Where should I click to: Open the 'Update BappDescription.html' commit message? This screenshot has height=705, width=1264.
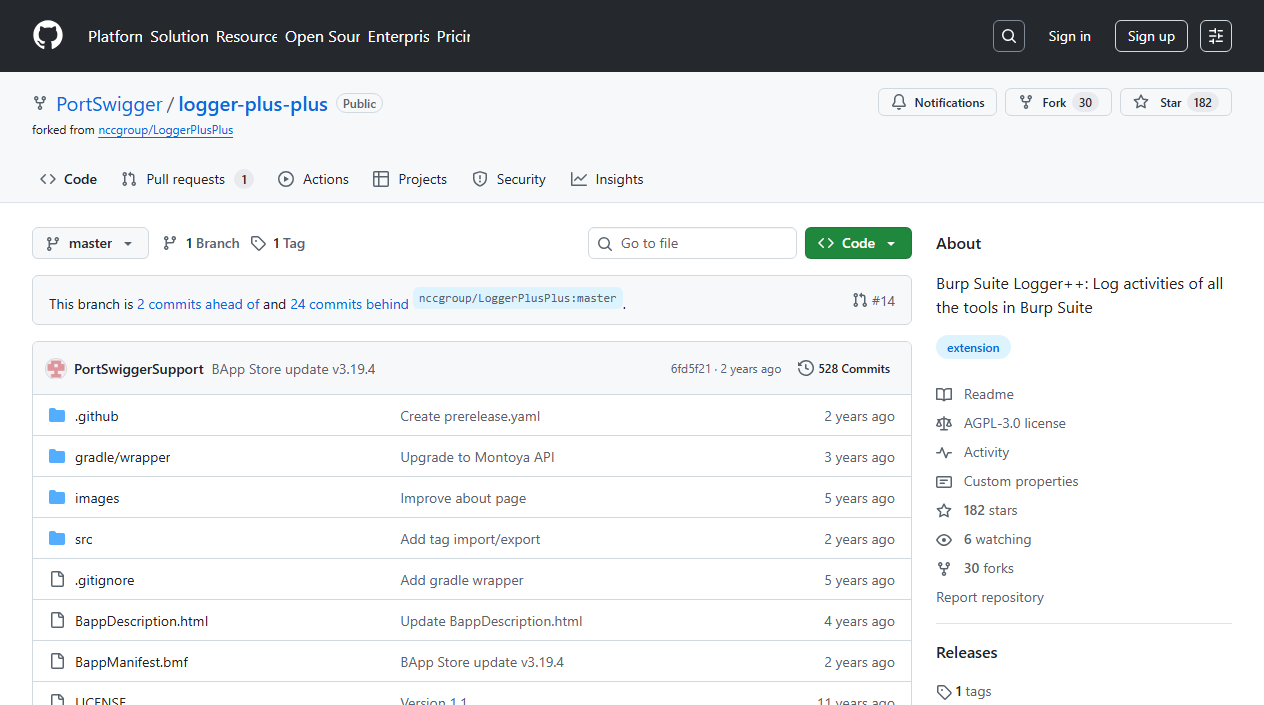(x=491, y=621)
